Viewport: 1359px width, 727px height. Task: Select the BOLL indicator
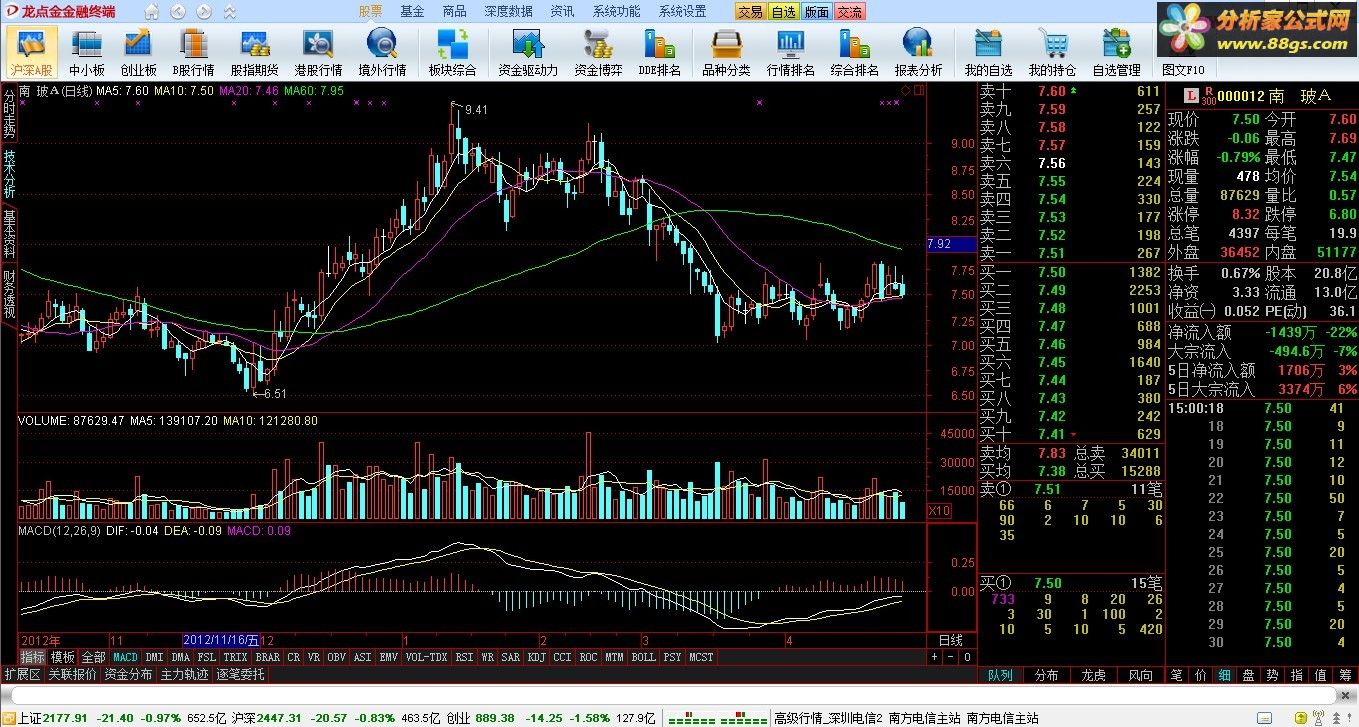[x=643, y=657]
